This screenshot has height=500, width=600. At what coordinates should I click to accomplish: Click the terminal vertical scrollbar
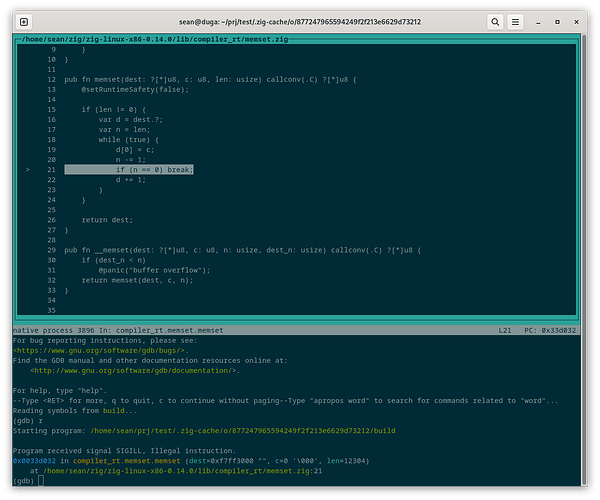(x=584, y=260)
